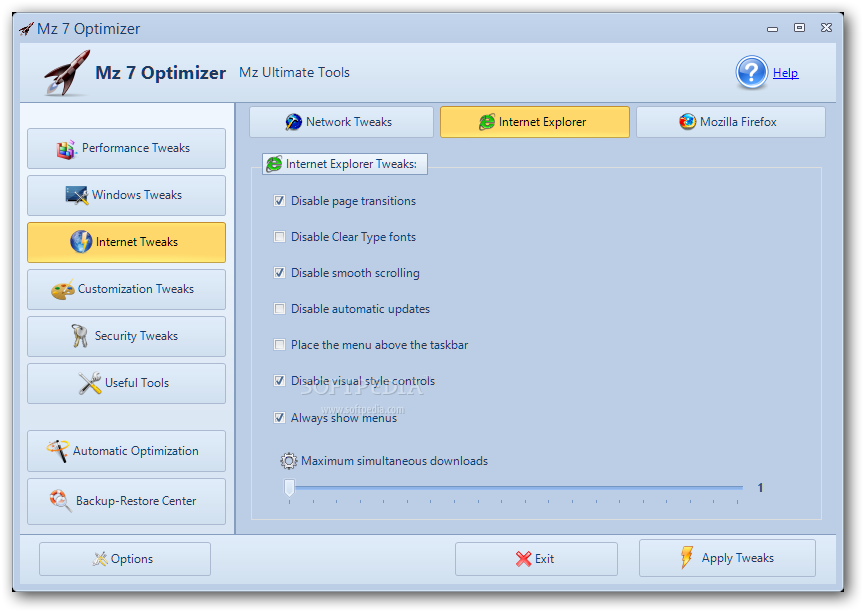864x612 pixels.
Task: Open the Performance Tweaks section
Action: 126,149
